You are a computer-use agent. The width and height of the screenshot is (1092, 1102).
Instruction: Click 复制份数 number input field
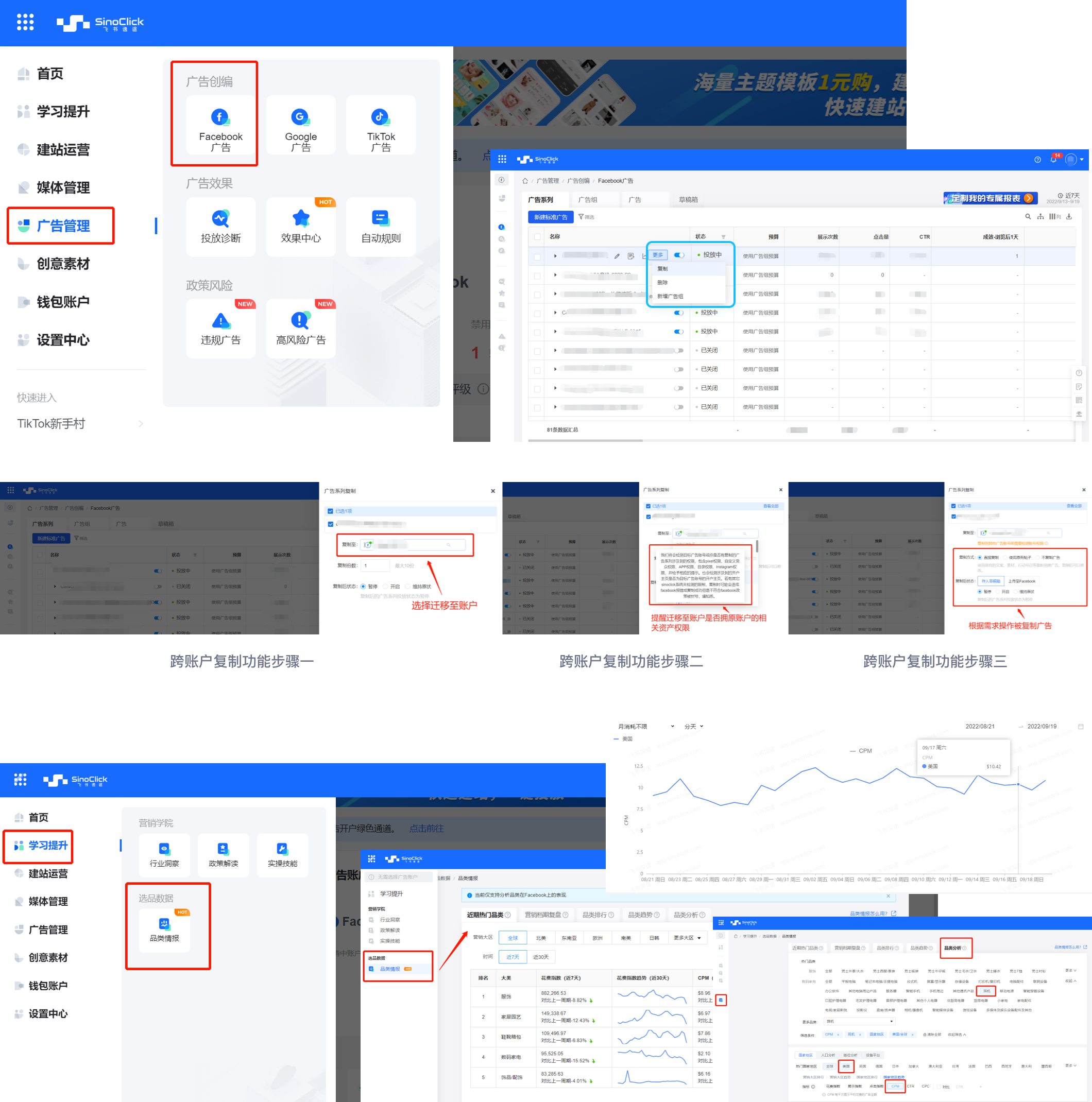click(375, 565)
